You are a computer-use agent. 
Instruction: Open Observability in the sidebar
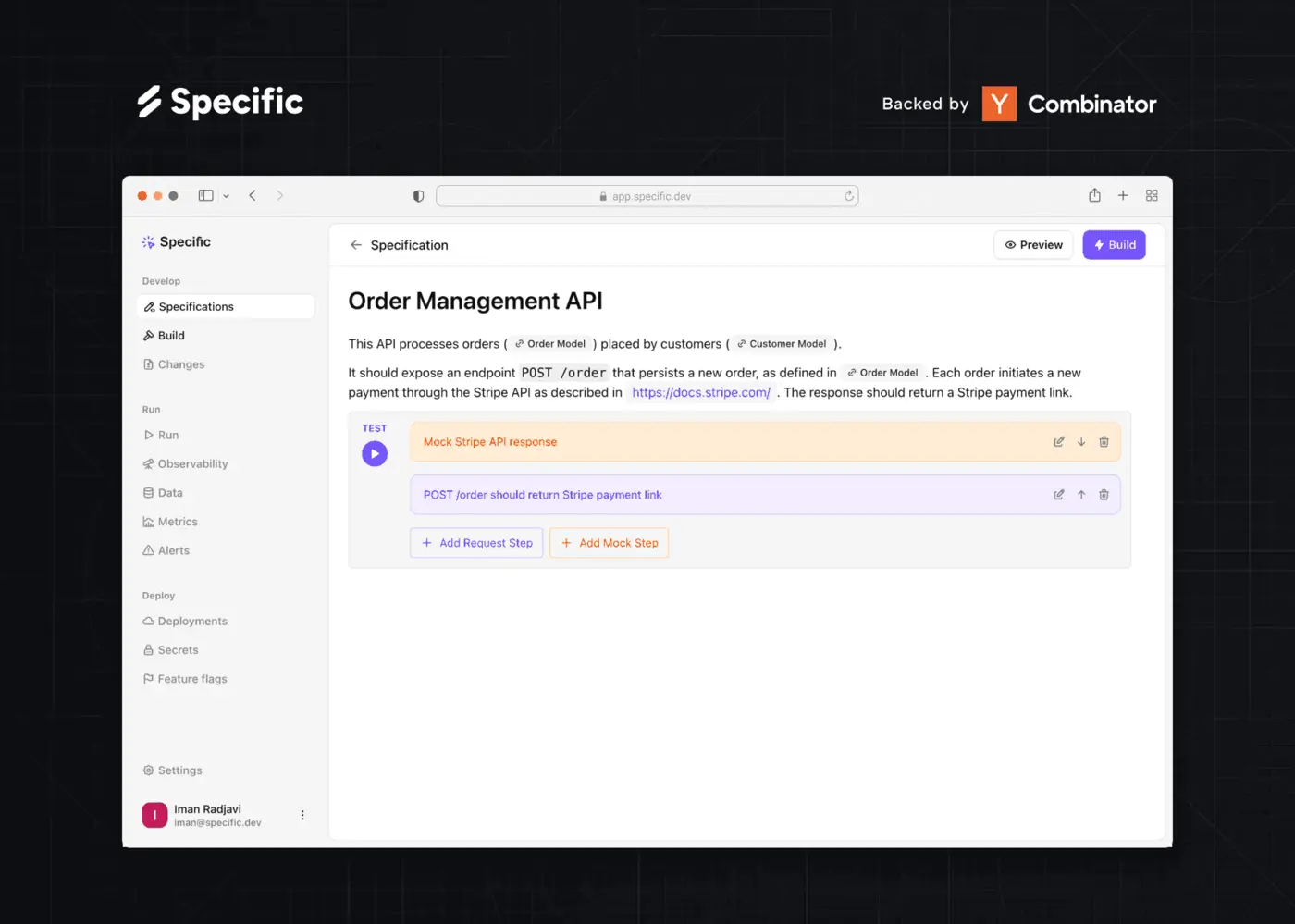pos(191,464)
